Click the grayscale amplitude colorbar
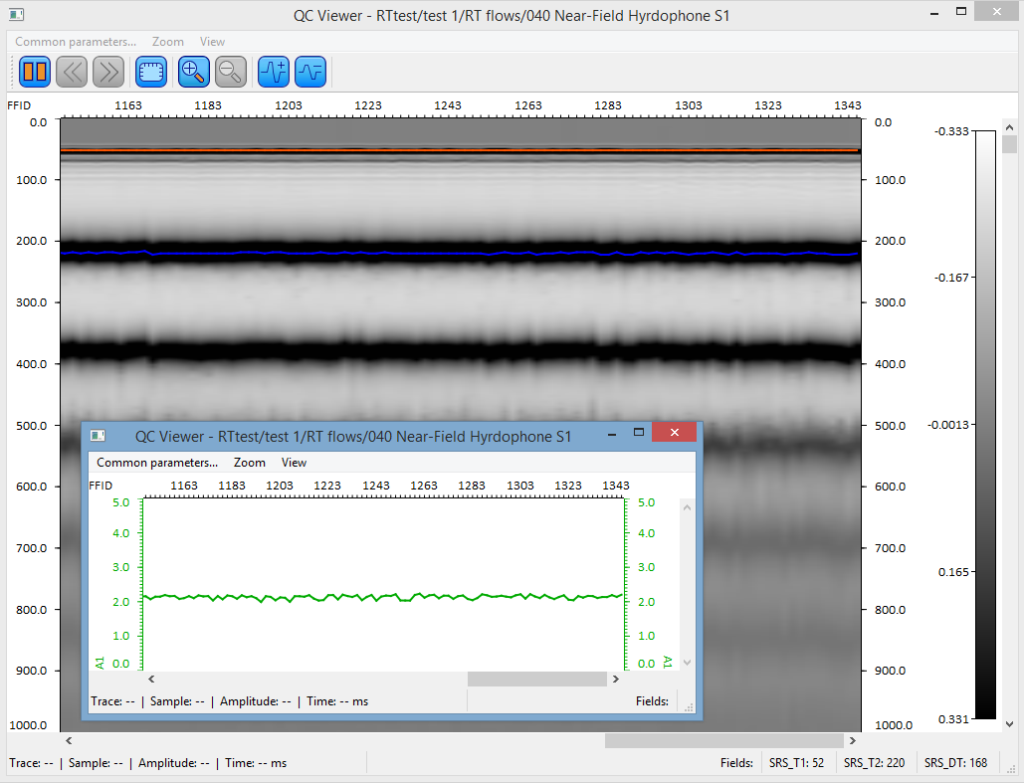The width and height of the screenshot is (1024, 783). coord(986,420)
